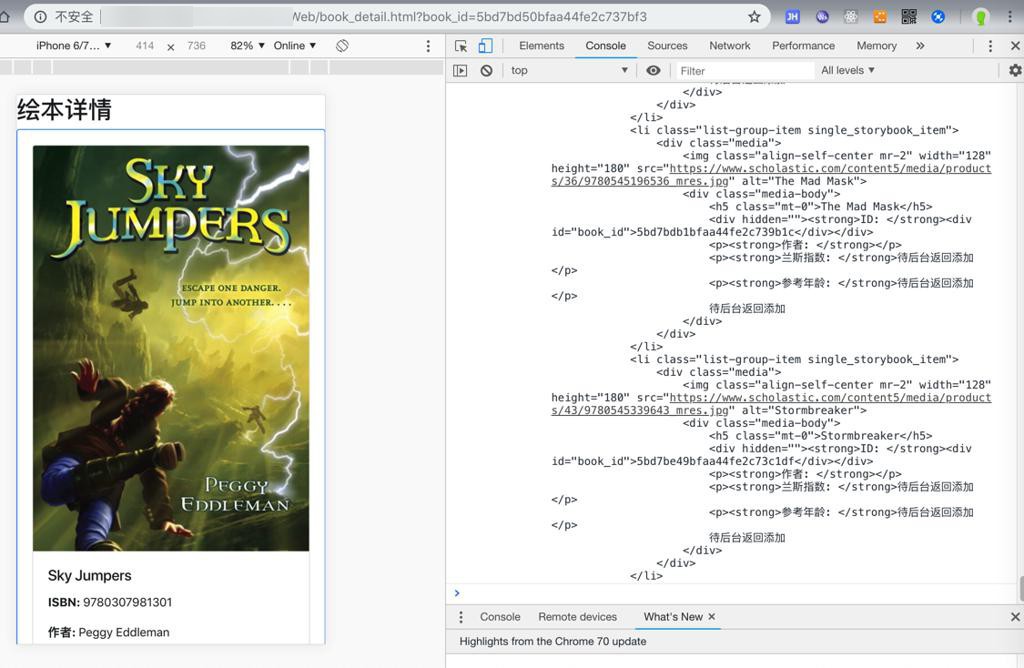Image resolution: width=1024 pixels, height=668 pixels.
Task: View site information for the insecure page
Action: (x=40, y=17)
